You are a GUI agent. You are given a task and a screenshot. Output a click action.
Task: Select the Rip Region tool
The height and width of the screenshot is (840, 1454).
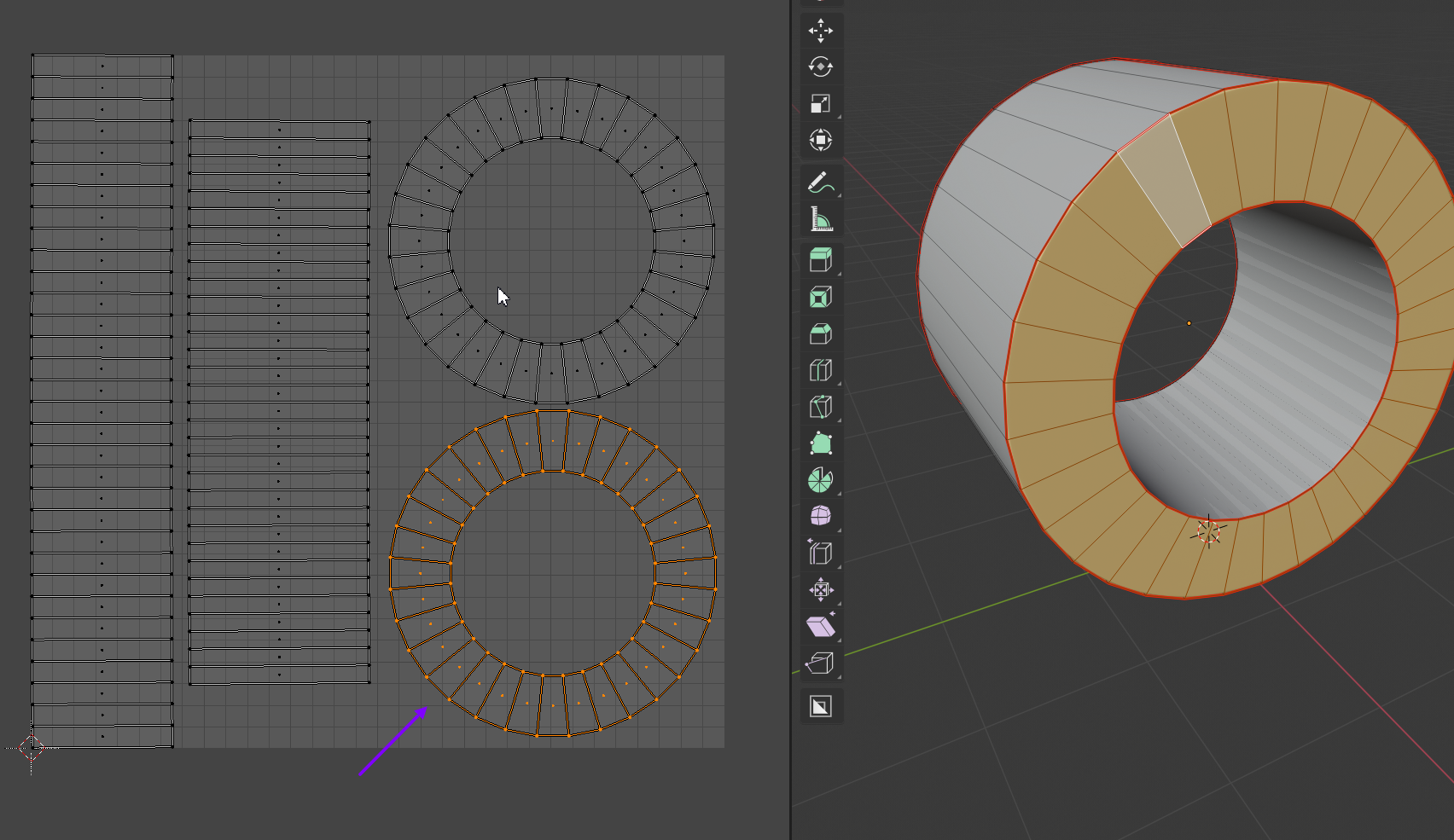click(x=821, y=663)
